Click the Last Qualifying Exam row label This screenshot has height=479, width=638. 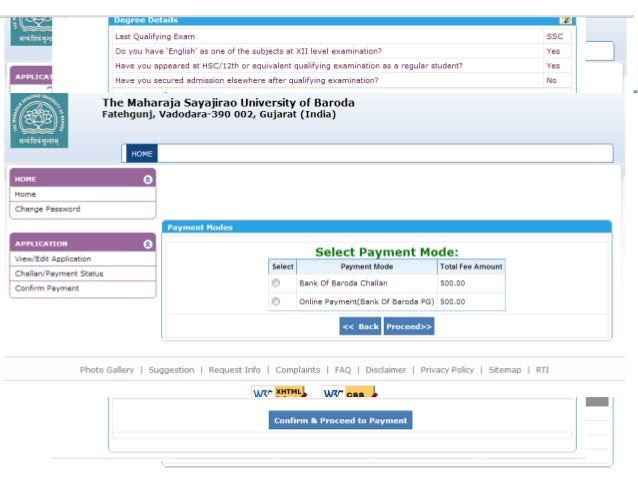point(155,37)
